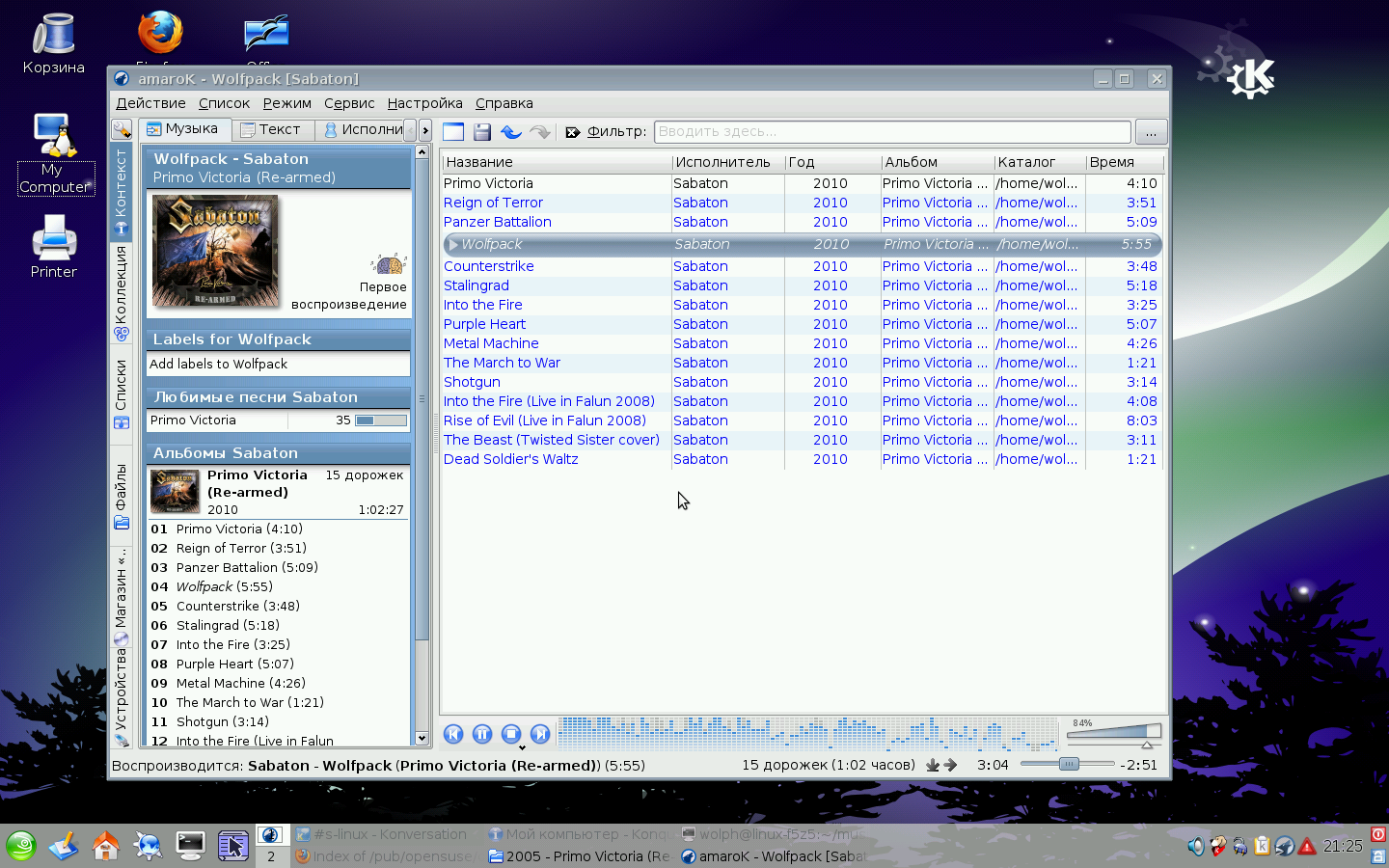The image size is (1389, 868).
Task: Open the Контекст sidebar tab
Action: pyautogui.click(x=122, y=192)
